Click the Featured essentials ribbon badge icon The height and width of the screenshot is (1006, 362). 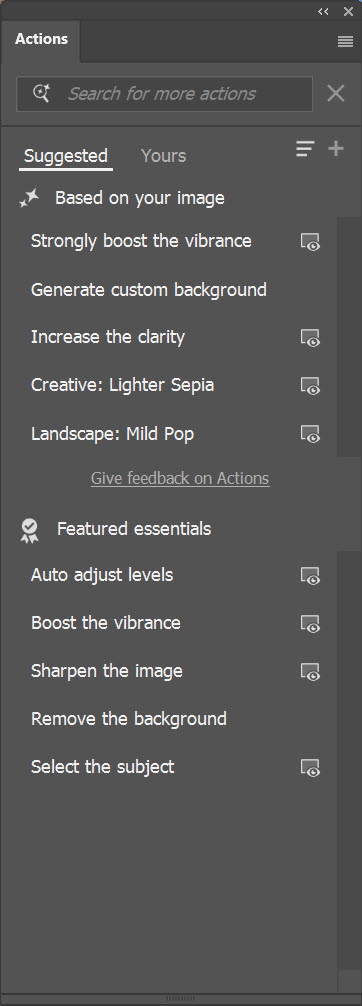[x=30, y=531]
